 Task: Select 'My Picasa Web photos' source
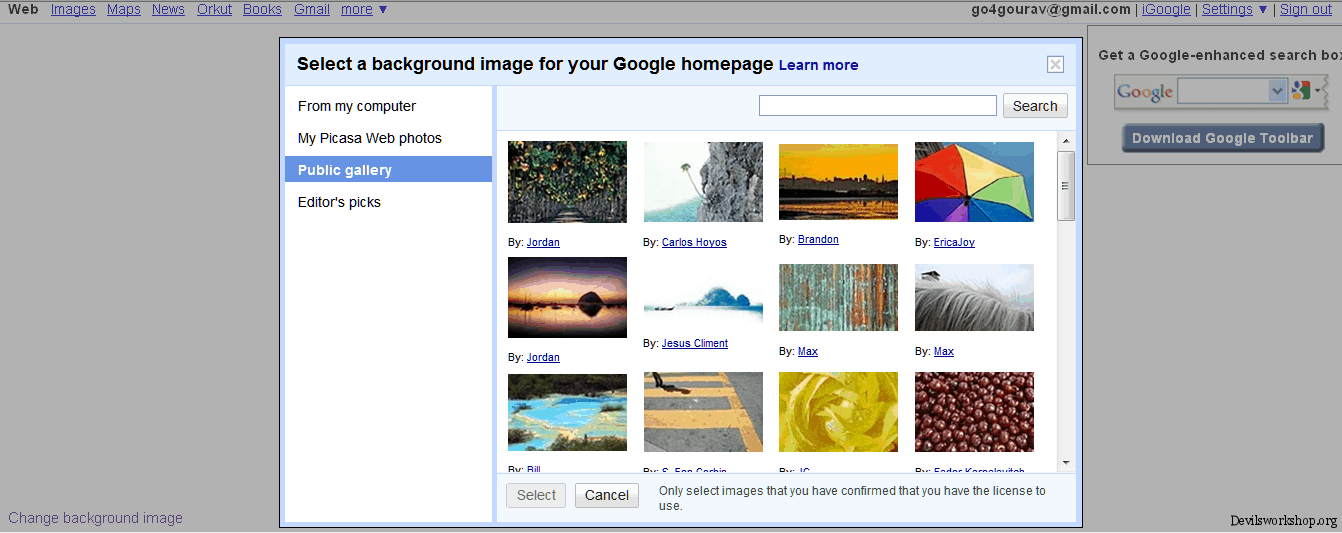tap(370, 138)
